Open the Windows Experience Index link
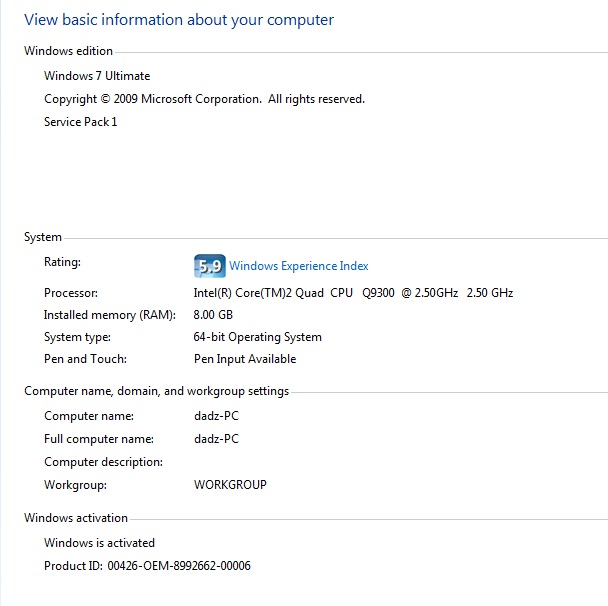The height and width of the screenshot is (606, 608). coord(299,266)
